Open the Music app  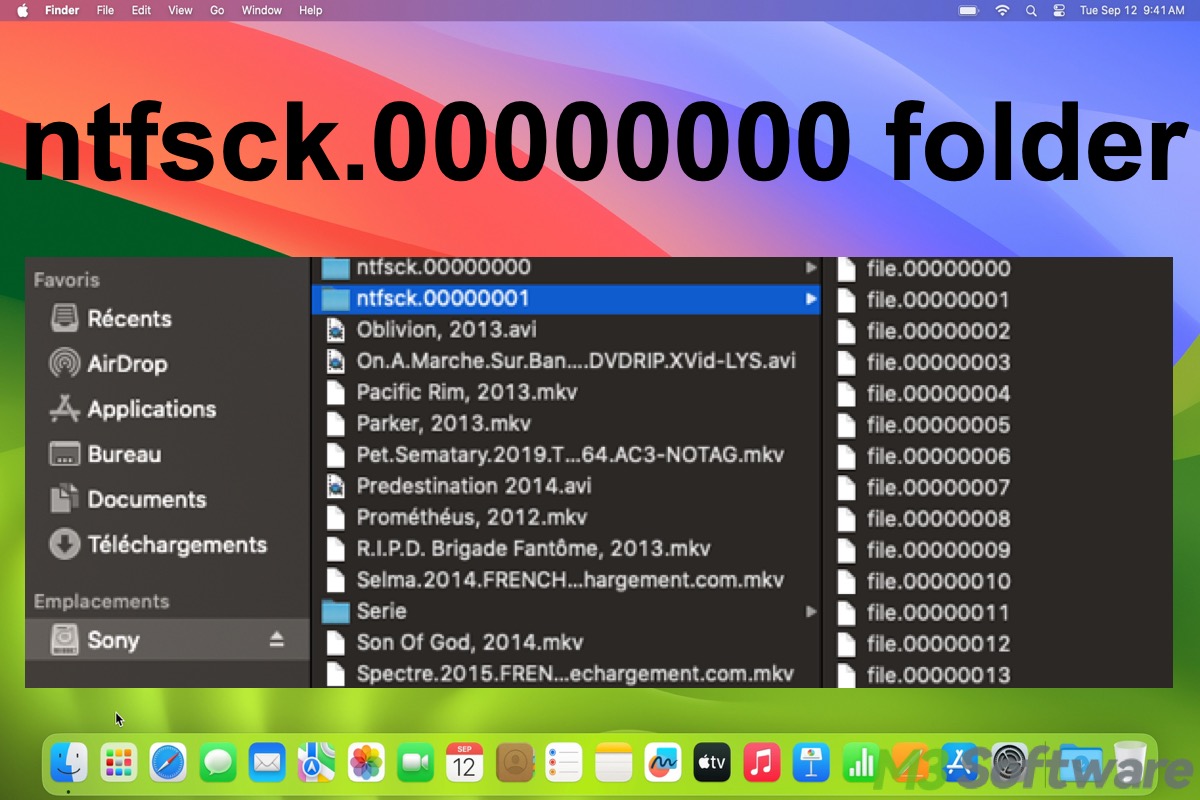761,762
